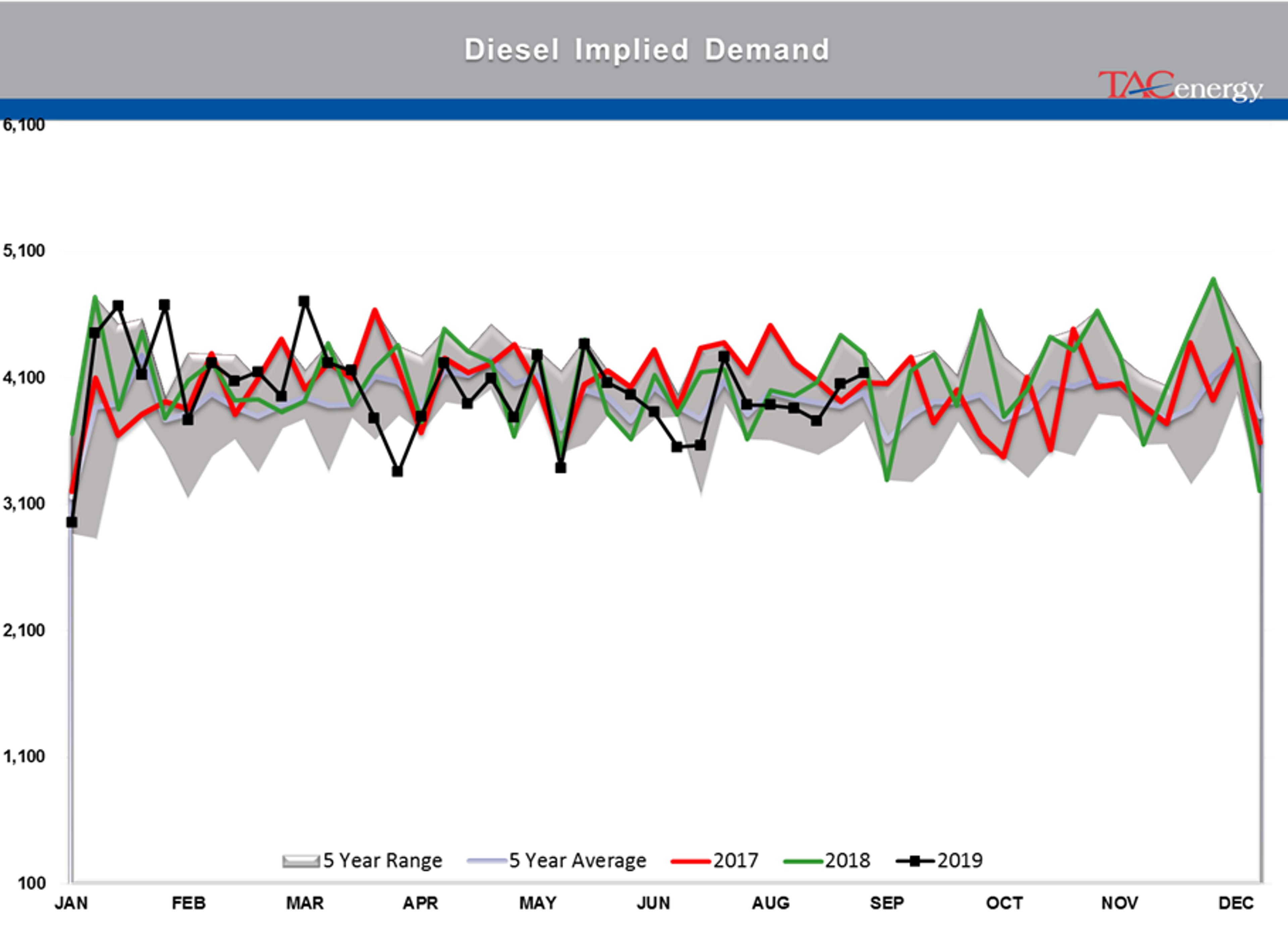Click the 3,100 y-axis label

(x=24, y=504)
